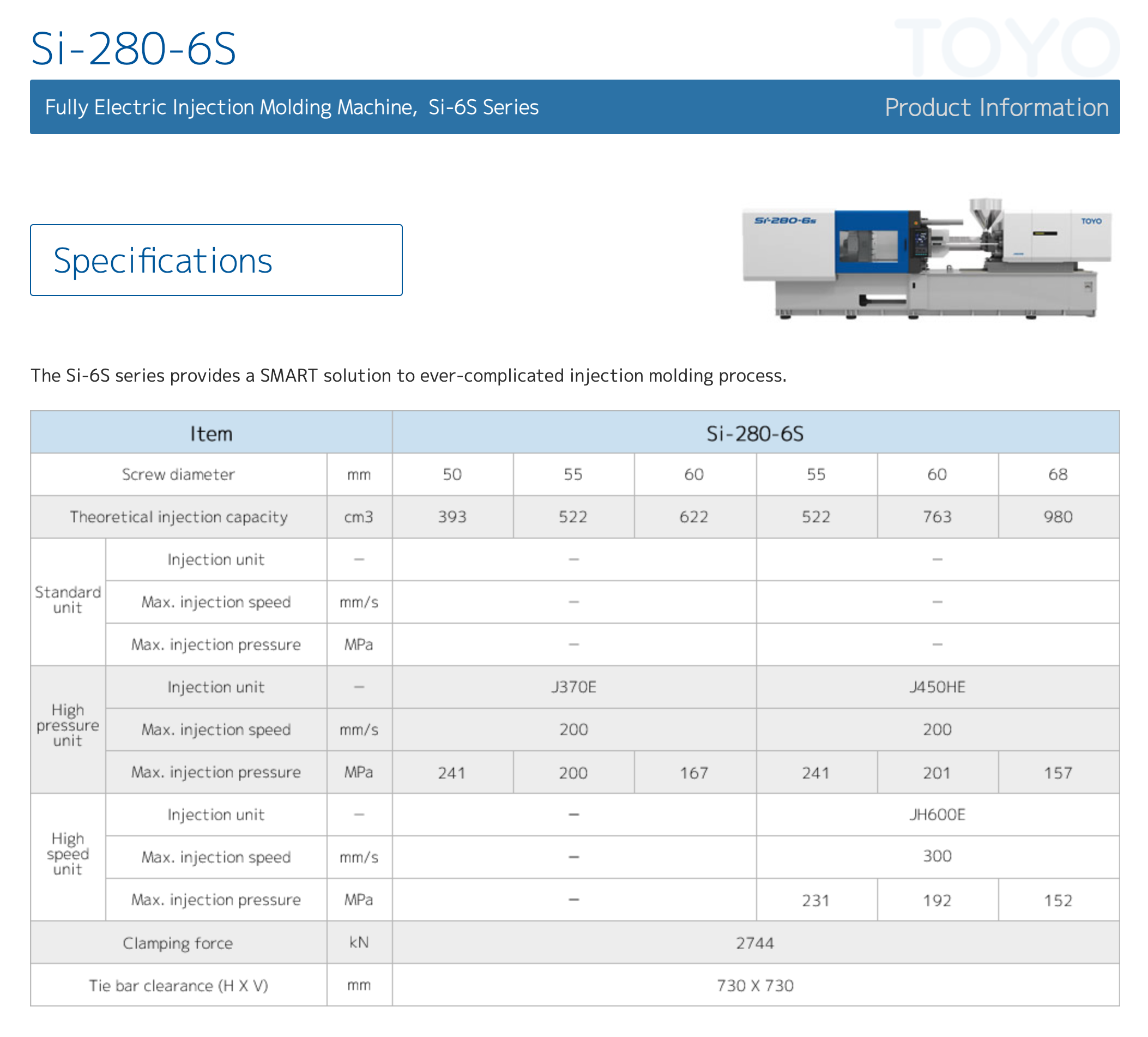Click 'Fully Electric Injection Molding Machine' heading
This screenshot has height=1037, width=1148.
(231, 107)
